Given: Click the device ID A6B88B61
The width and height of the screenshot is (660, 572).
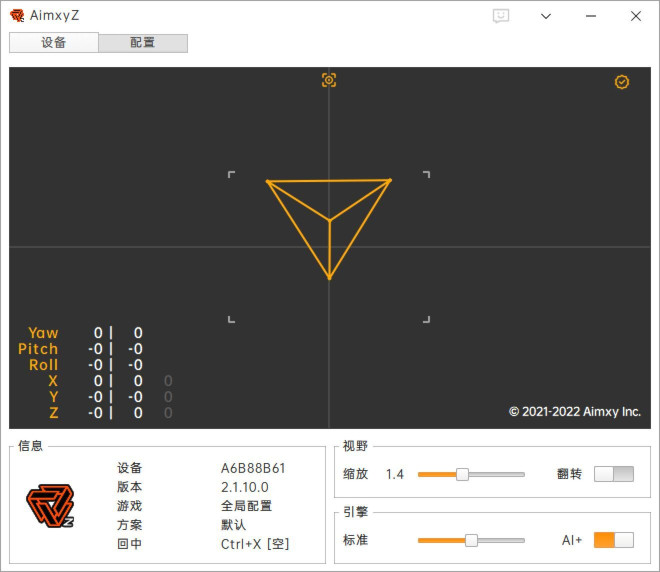Looking at the screenshot, I should 253,468.
